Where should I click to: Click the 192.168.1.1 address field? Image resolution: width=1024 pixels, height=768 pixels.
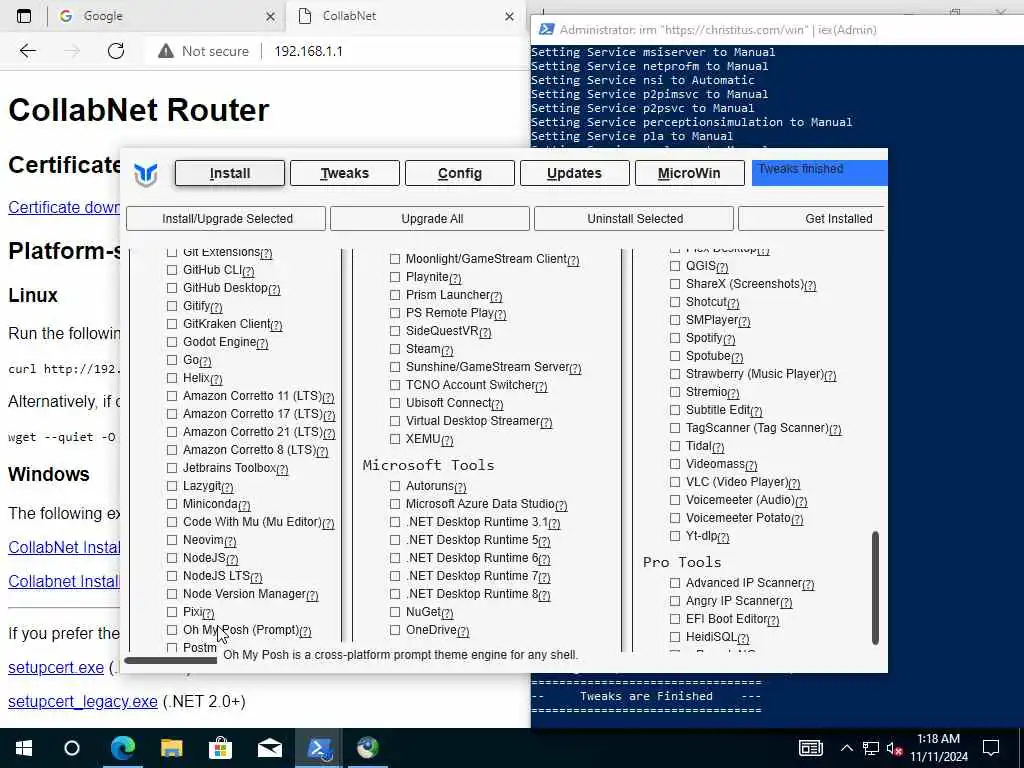[308, 51]
